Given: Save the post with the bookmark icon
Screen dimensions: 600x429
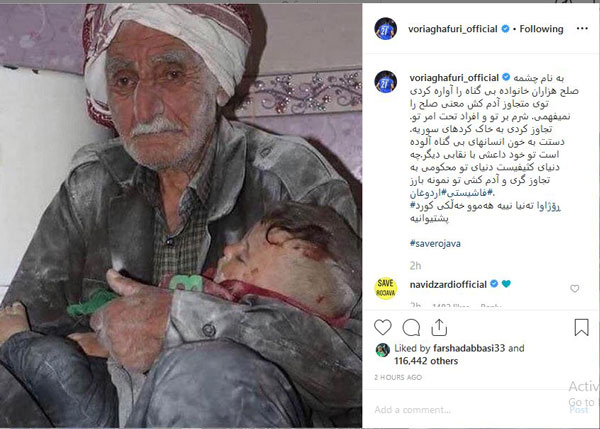Looking at the screenshot, I should tap(581, 328).
